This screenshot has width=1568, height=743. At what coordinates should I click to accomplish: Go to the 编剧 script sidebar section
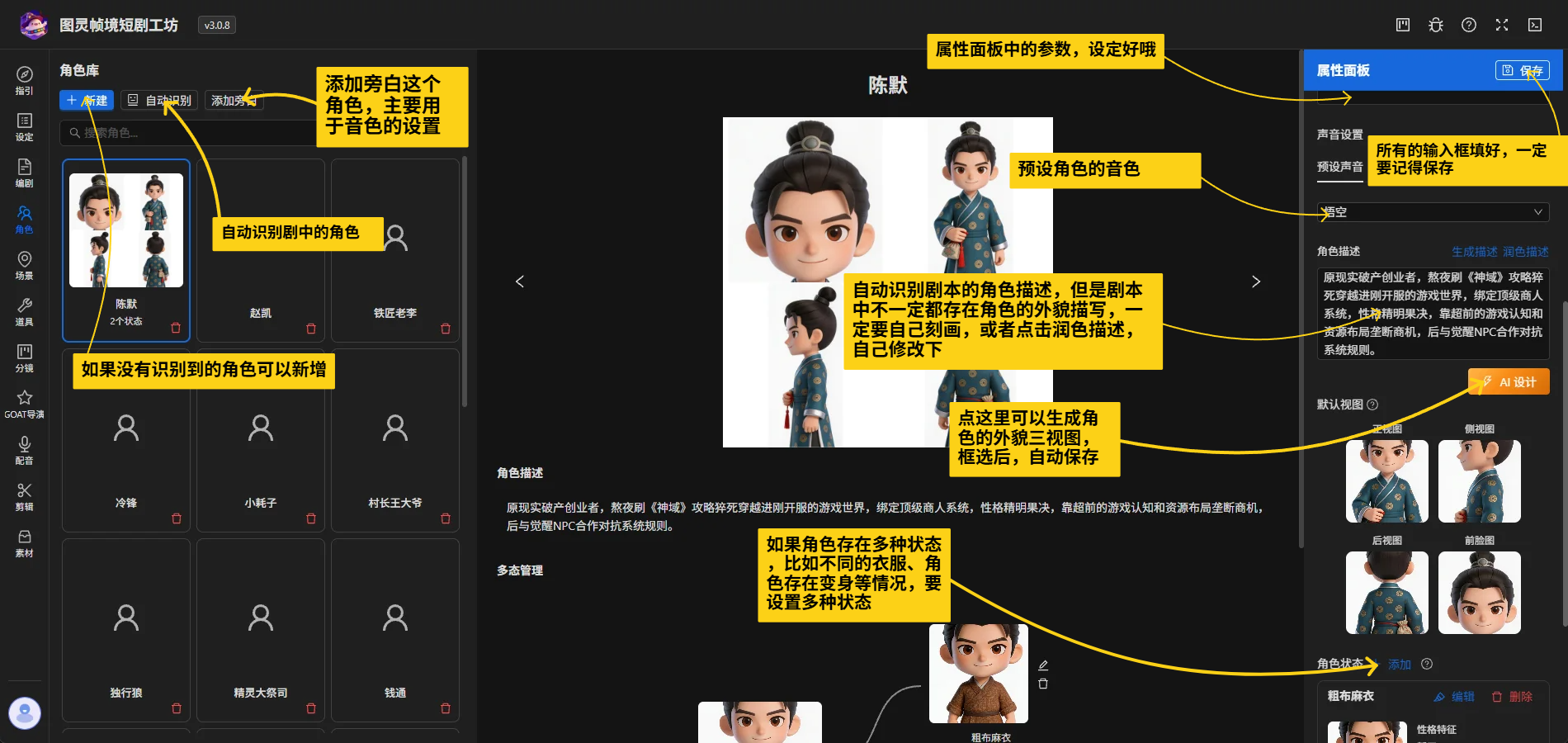point(25,173)
